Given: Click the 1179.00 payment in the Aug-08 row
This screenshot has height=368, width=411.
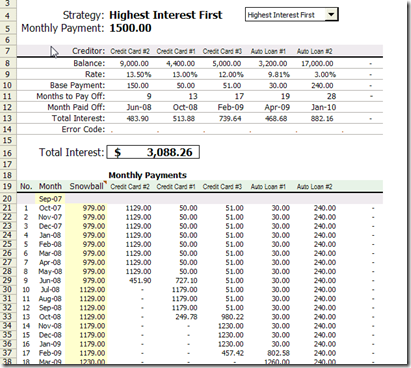Looking at the screenshot, I should coord(185,299).
